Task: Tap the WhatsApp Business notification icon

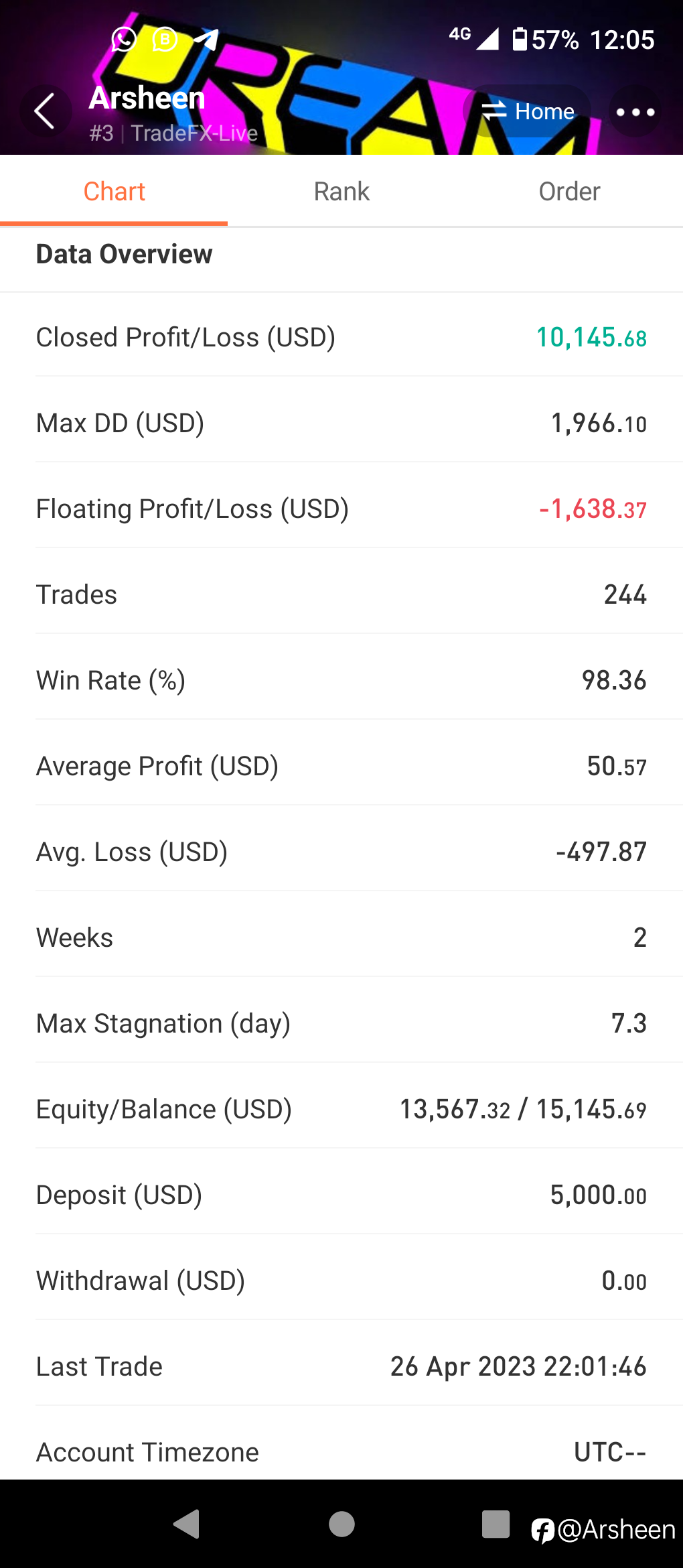Action: point(165,40)
